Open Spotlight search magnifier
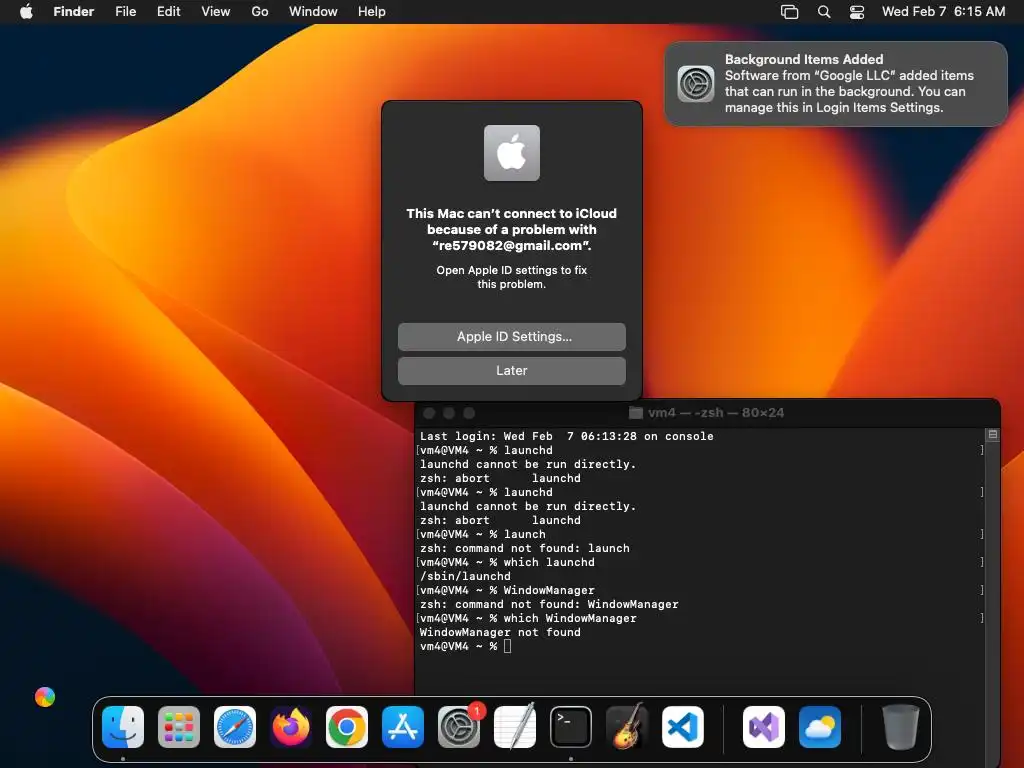Screen dimensions: 1024x768 click(824, 12)
